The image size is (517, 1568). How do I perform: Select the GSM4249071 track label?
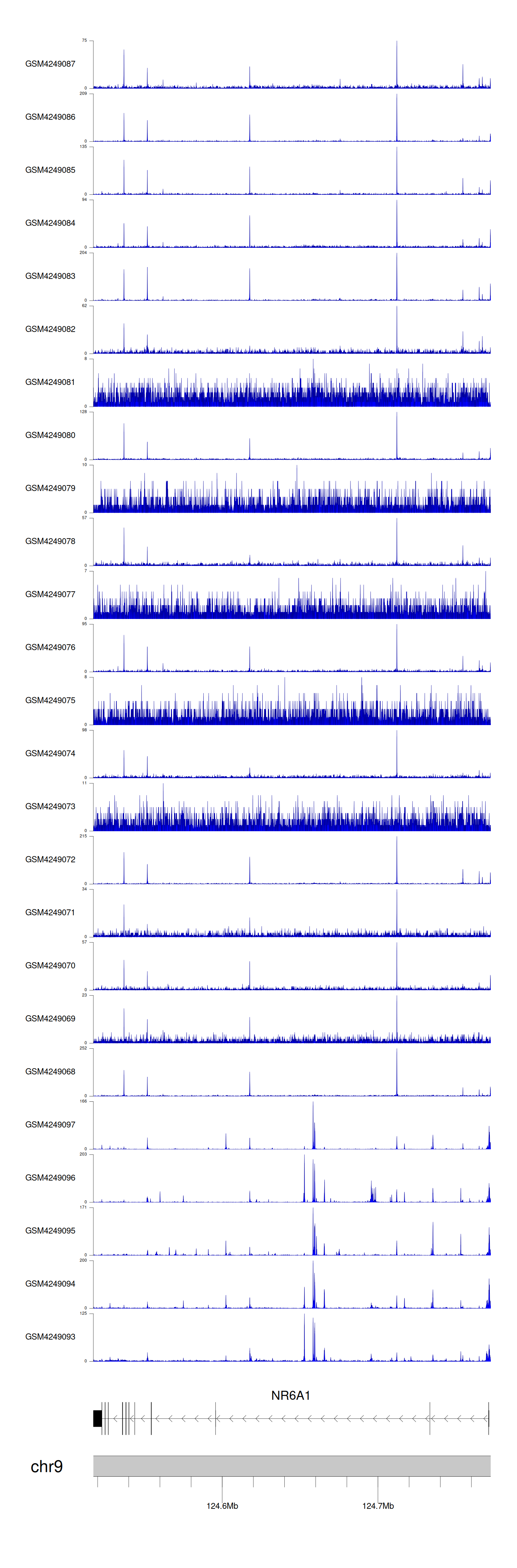coord(50,913)
